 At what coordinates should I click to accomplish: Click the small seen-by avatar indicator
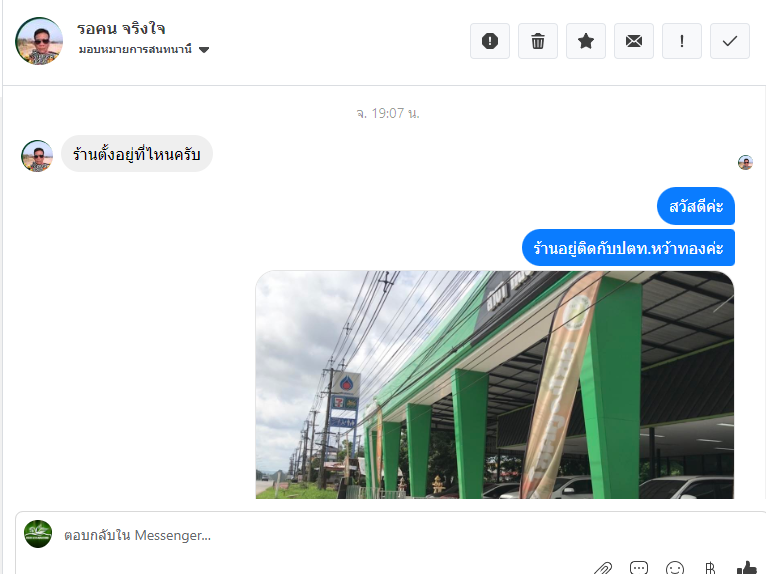click(745, 162)
